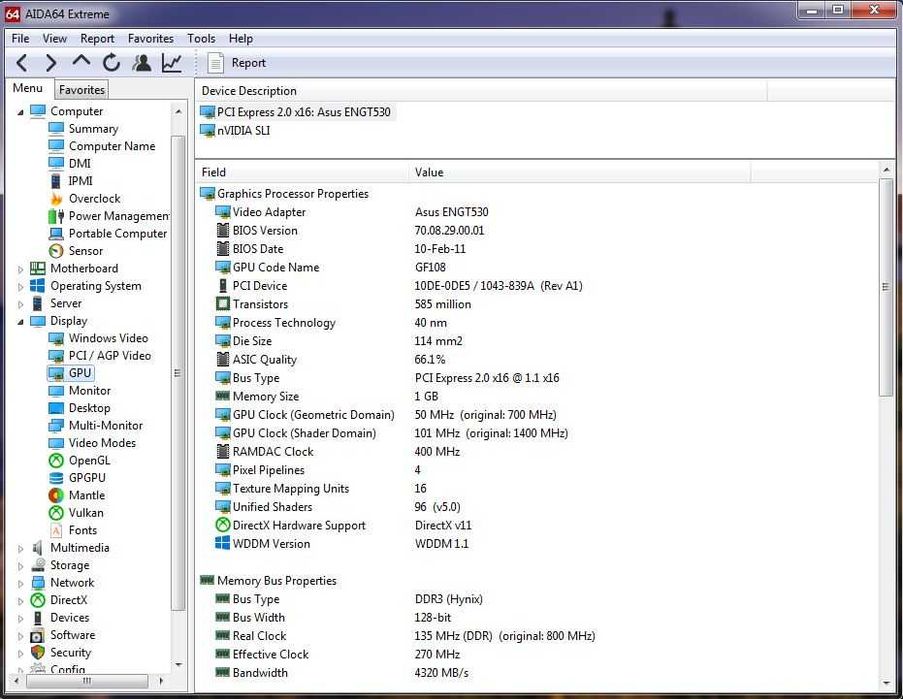Image resolution: width=903 pixels, height=699 pixels.
Task: Switch to the Menu tab in sidebar
Action: click(x=28, y=88)
